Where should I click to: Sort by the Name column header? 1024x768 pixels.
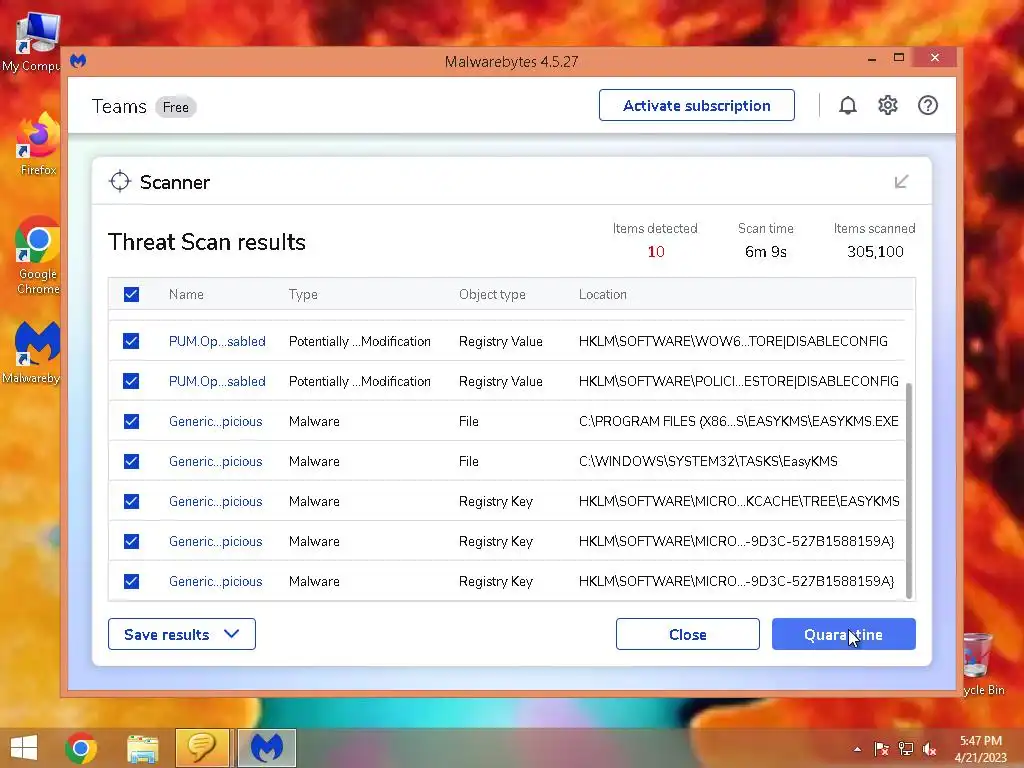pos(186,295)
